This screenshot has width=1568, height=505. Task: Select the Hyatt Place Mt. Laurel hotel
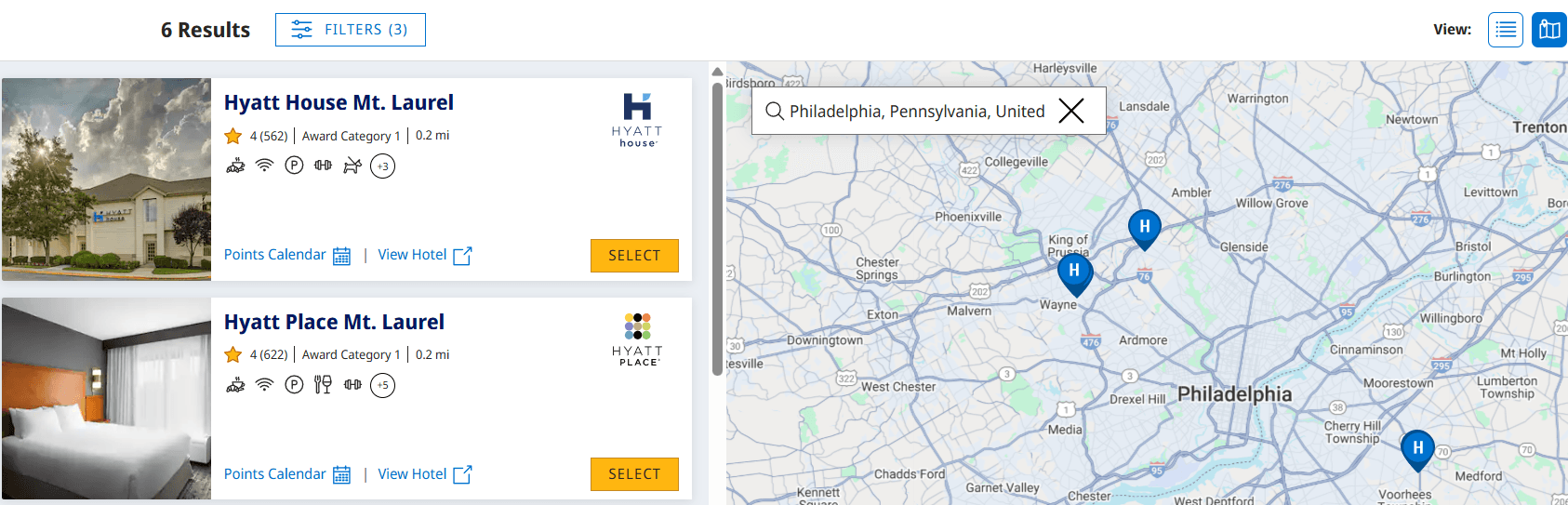[x=634, y=474]
